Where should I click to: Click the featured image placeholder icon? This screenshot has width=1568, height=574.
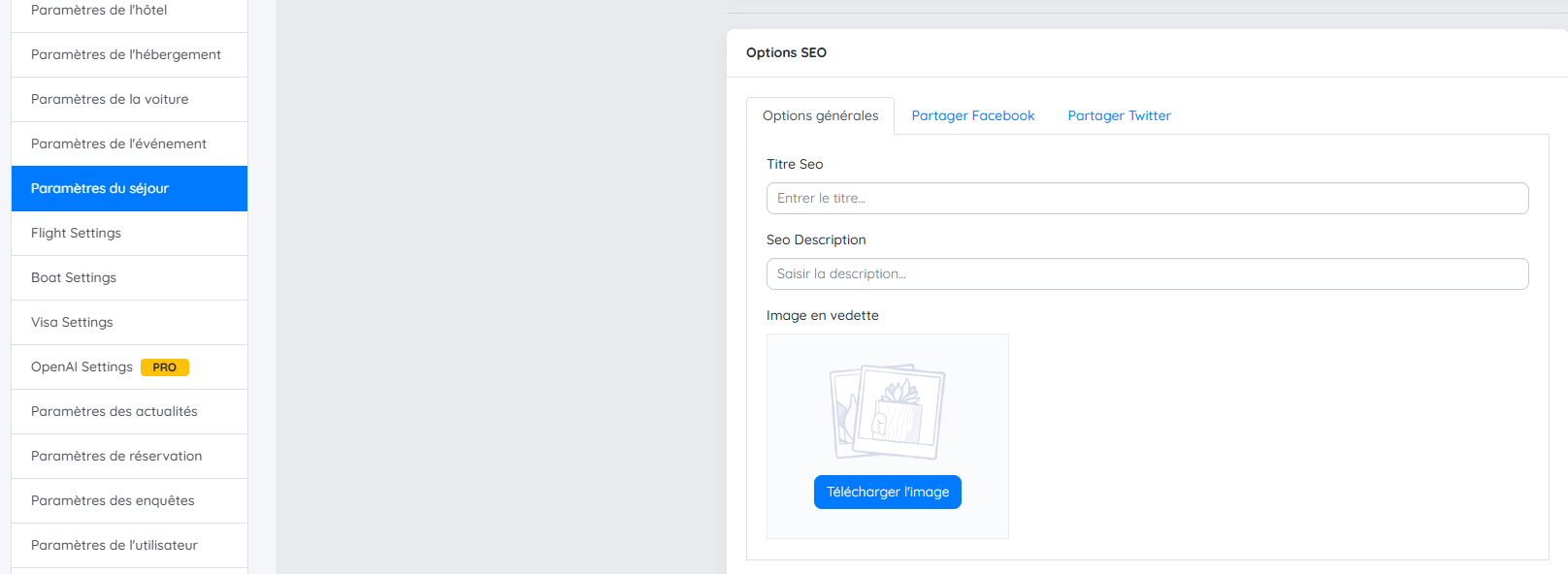coord(887,412)
